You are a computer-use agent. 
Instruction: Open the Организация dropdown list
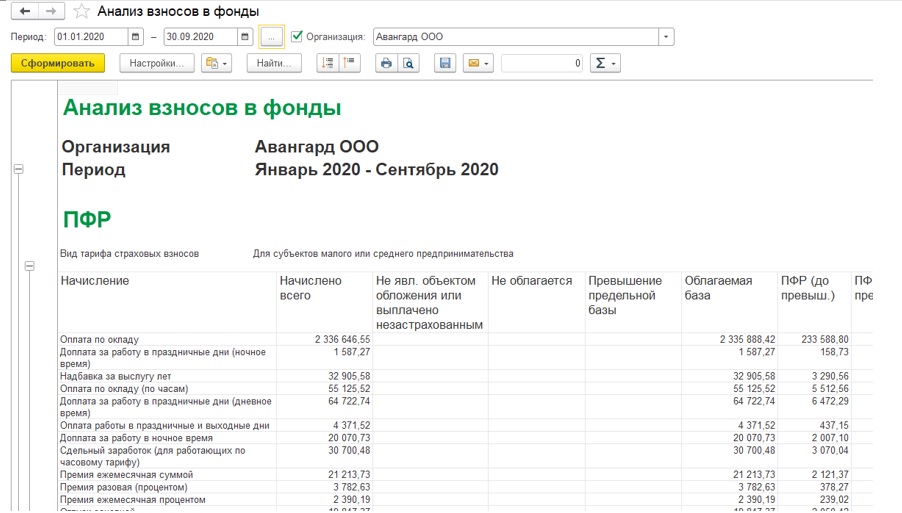tap(666, 37)
